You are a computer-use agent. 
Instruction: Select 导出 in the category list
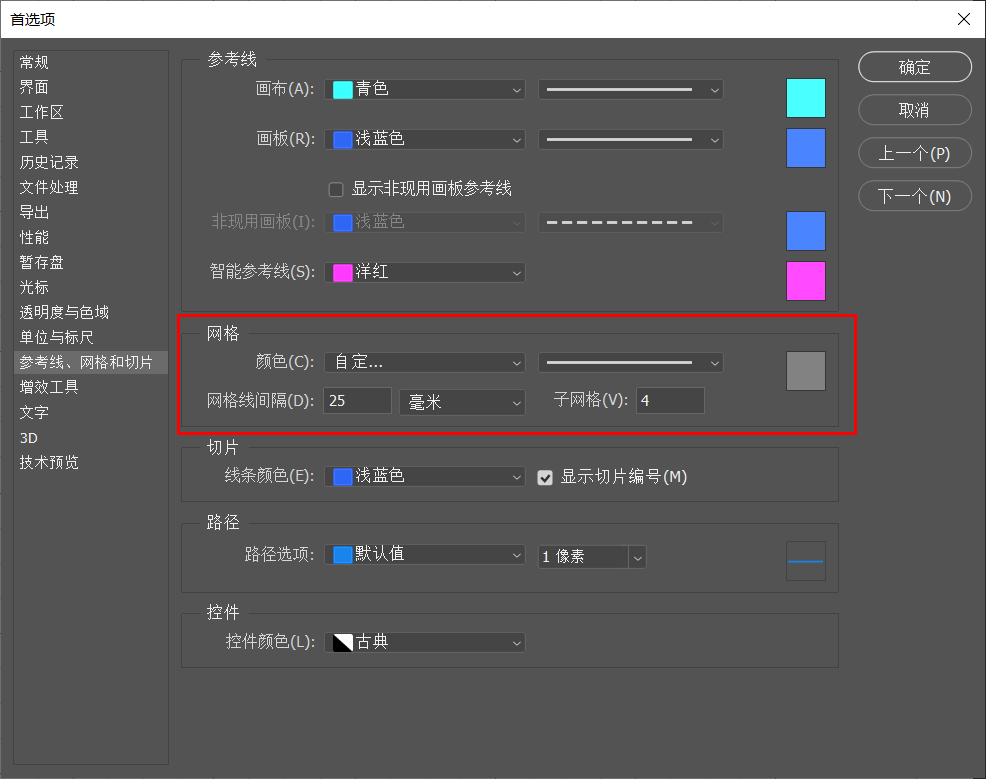[34, 212]
